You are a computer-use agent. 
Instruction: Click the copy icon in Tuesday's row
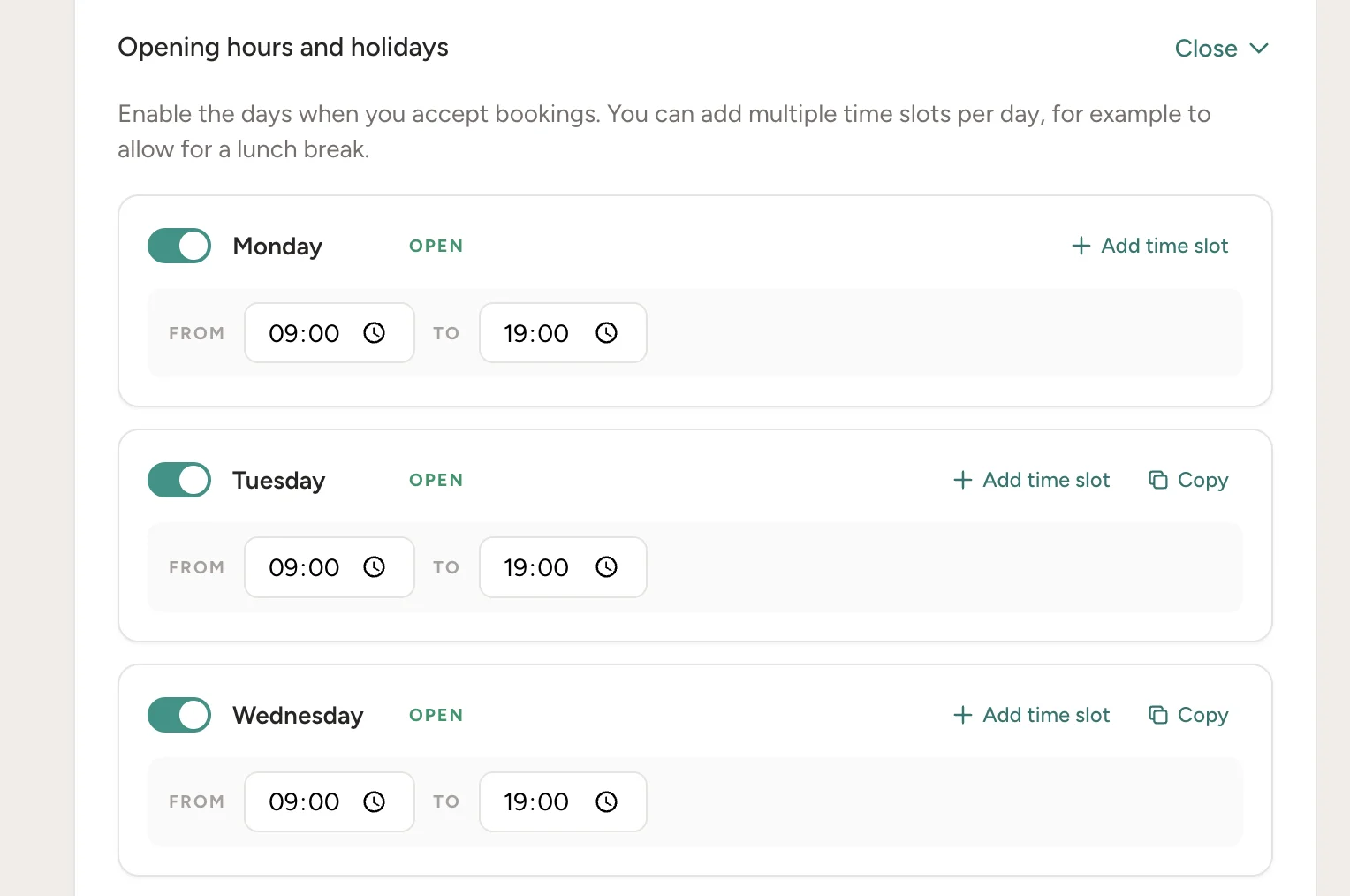pos(1158,480)
